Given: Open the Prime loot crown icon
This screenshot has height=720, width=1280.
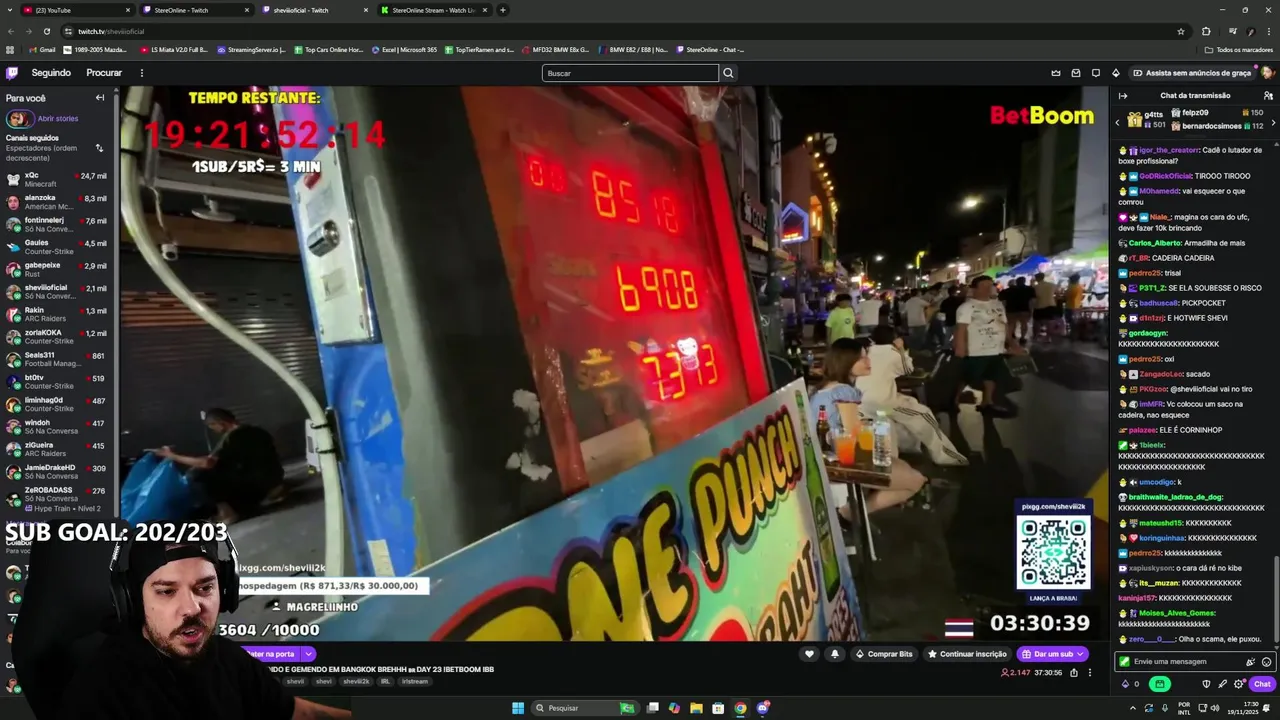Looking at the screenshot, I should [x=1056, y=73].
